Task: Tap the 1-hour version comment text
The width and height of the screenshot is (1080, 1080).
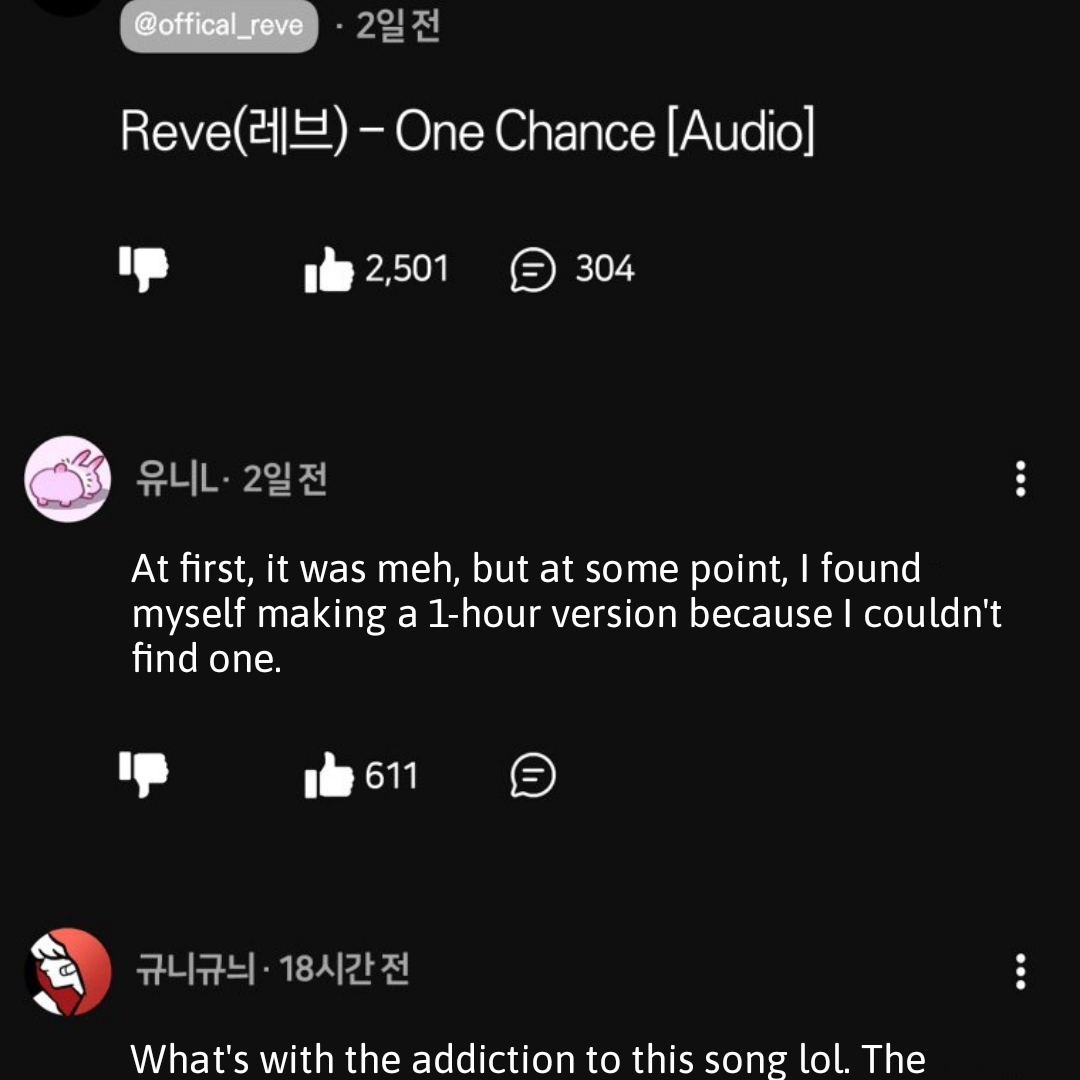Action: 565,614
